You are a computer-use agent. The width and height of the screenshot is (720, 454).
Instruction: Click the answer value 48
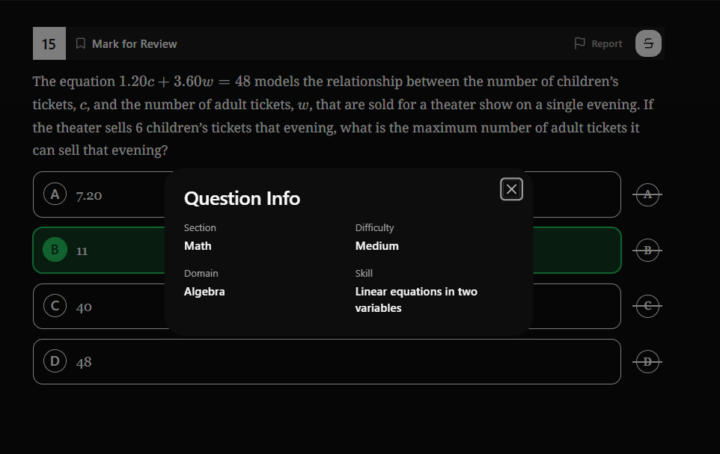(84, 363)
